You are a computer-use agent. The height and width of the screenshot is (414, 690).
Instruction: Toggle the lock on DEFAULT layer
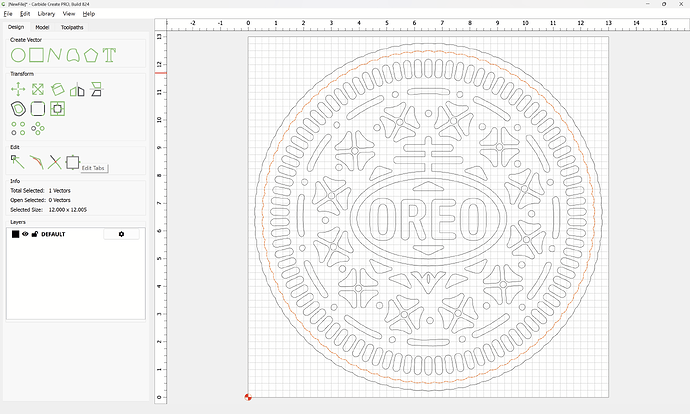(35, 234)
